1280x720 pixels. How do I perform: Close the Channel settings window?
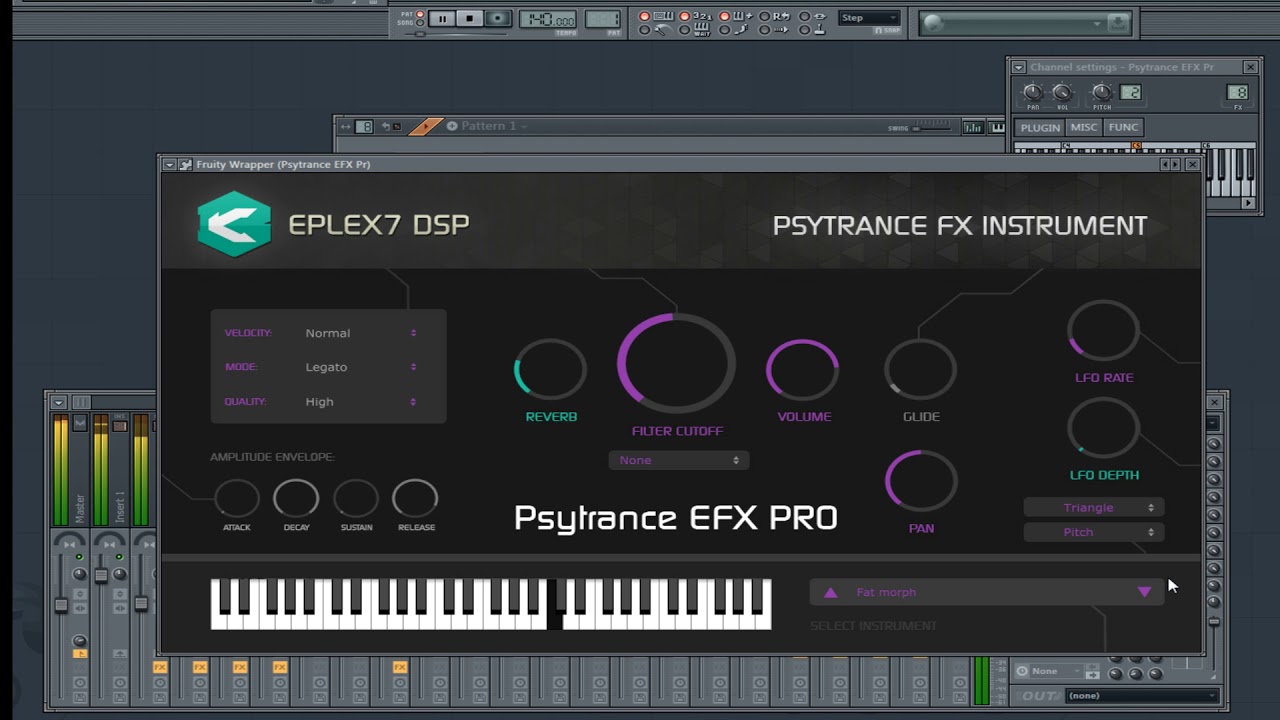[1250, 67]
